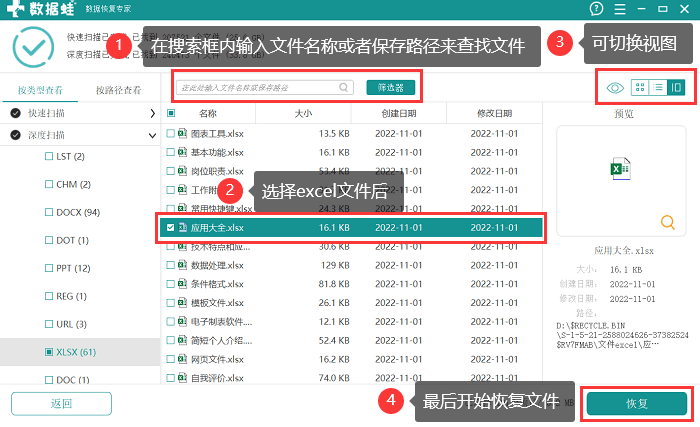Maximize the 数据蛙 window
This screenshot has height=427, width=700.
pos(663,9)
